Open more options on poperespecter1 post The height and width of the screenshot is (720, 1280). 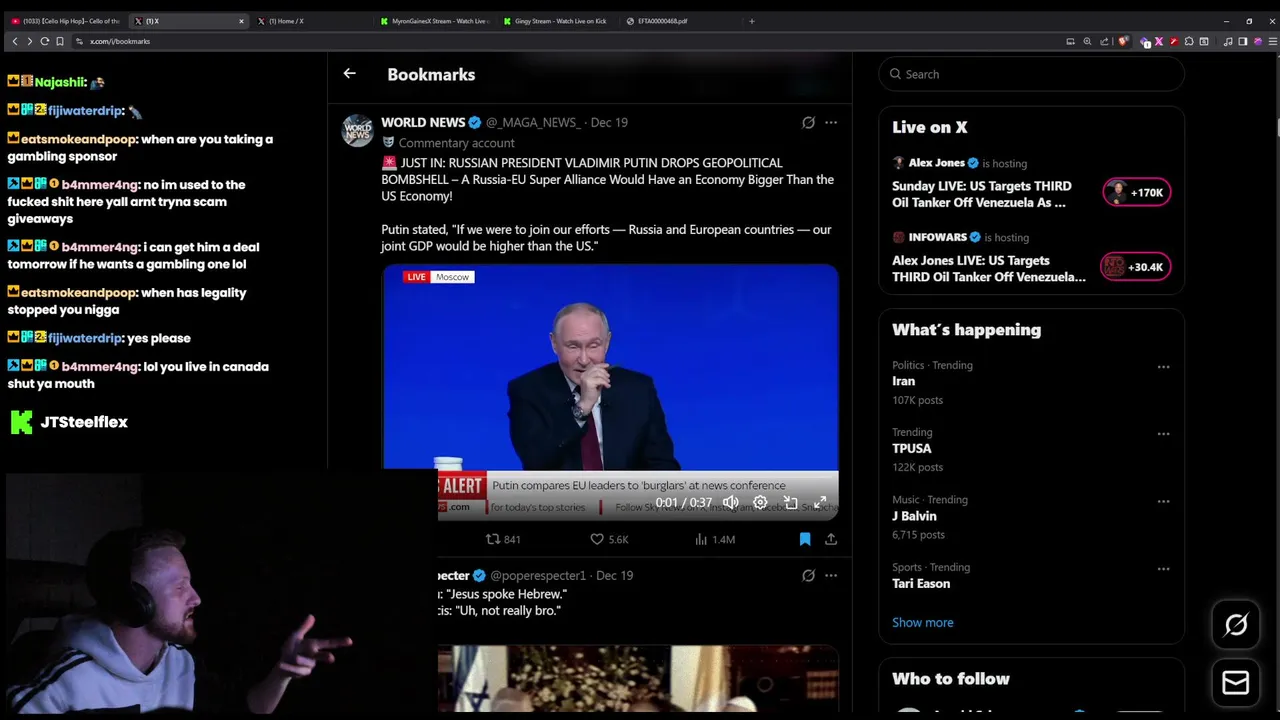pos(830,576)
